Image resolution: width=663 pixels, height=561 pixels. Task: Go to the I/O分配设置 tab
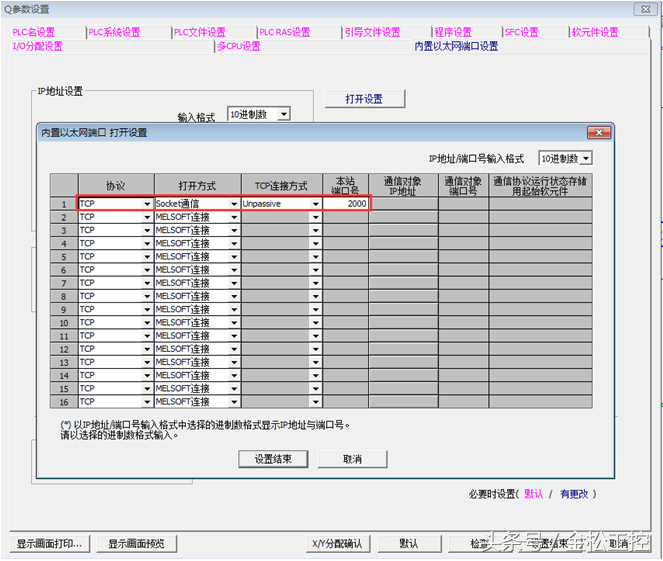[37, 46]
